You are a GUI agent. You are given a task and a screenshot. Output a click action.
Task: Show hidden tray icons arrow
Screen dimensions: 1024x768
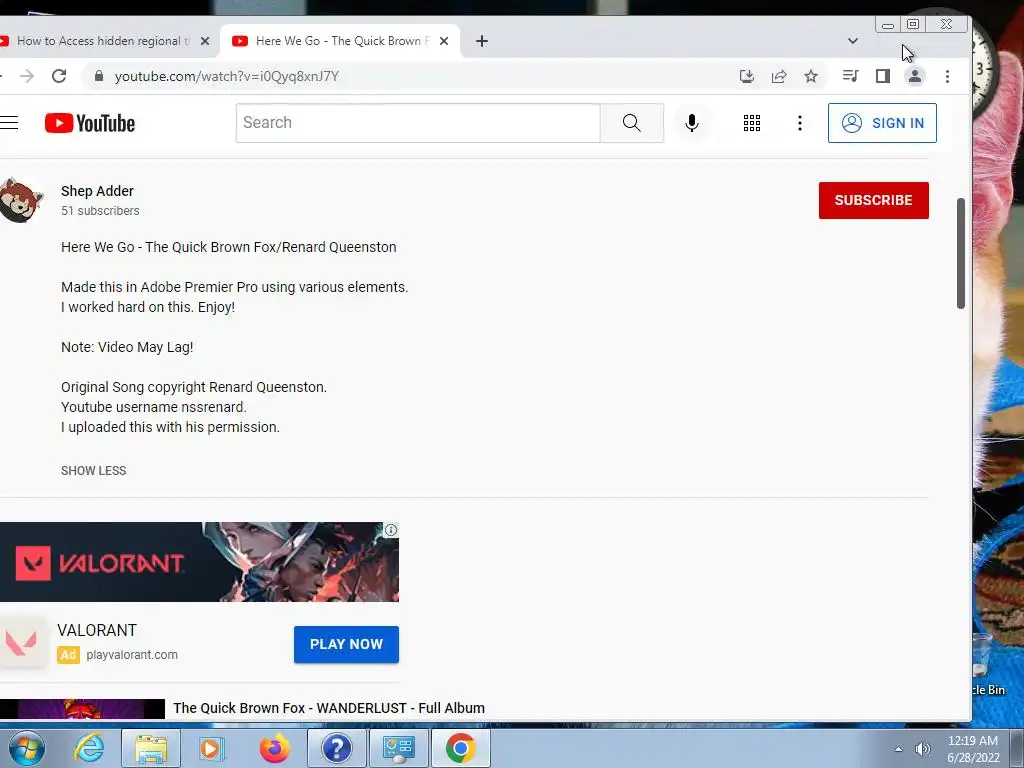[899, 749]
